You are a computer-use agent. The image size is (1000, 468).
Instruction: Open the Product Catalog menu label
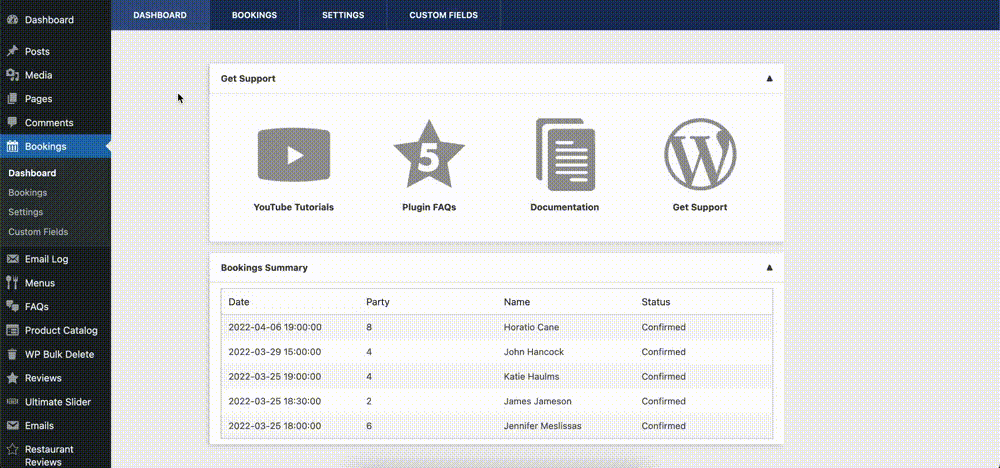61,330
